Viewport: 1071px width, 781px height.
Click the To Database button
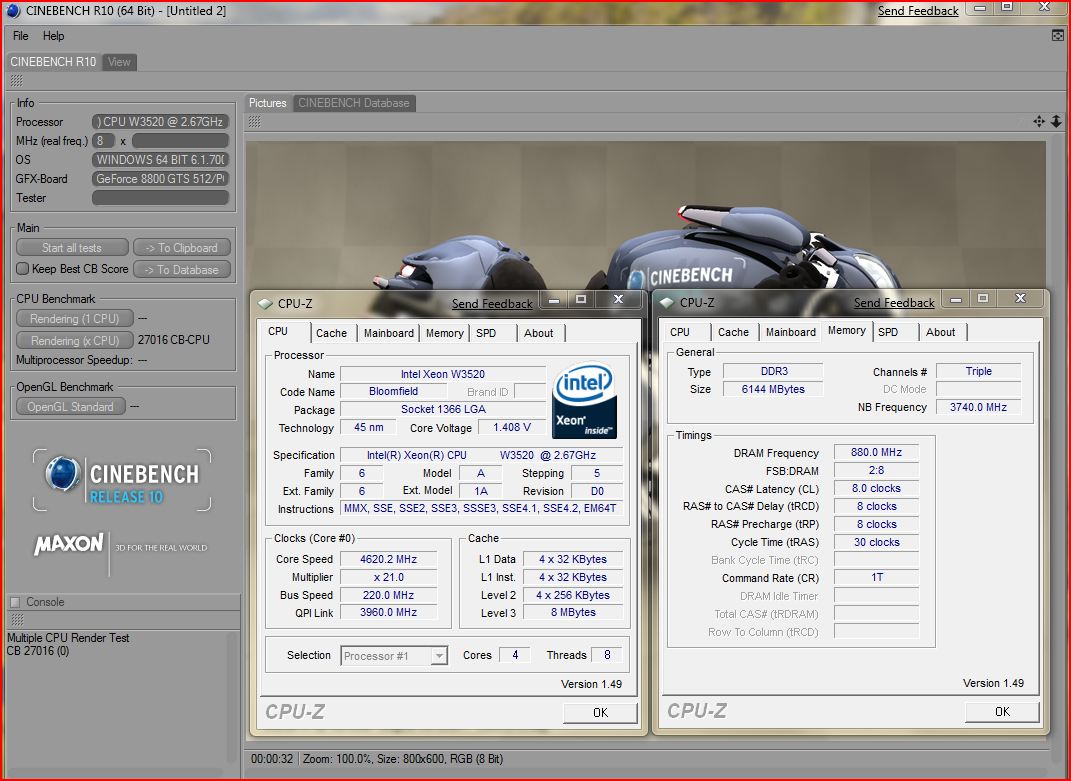coord(182,269)
